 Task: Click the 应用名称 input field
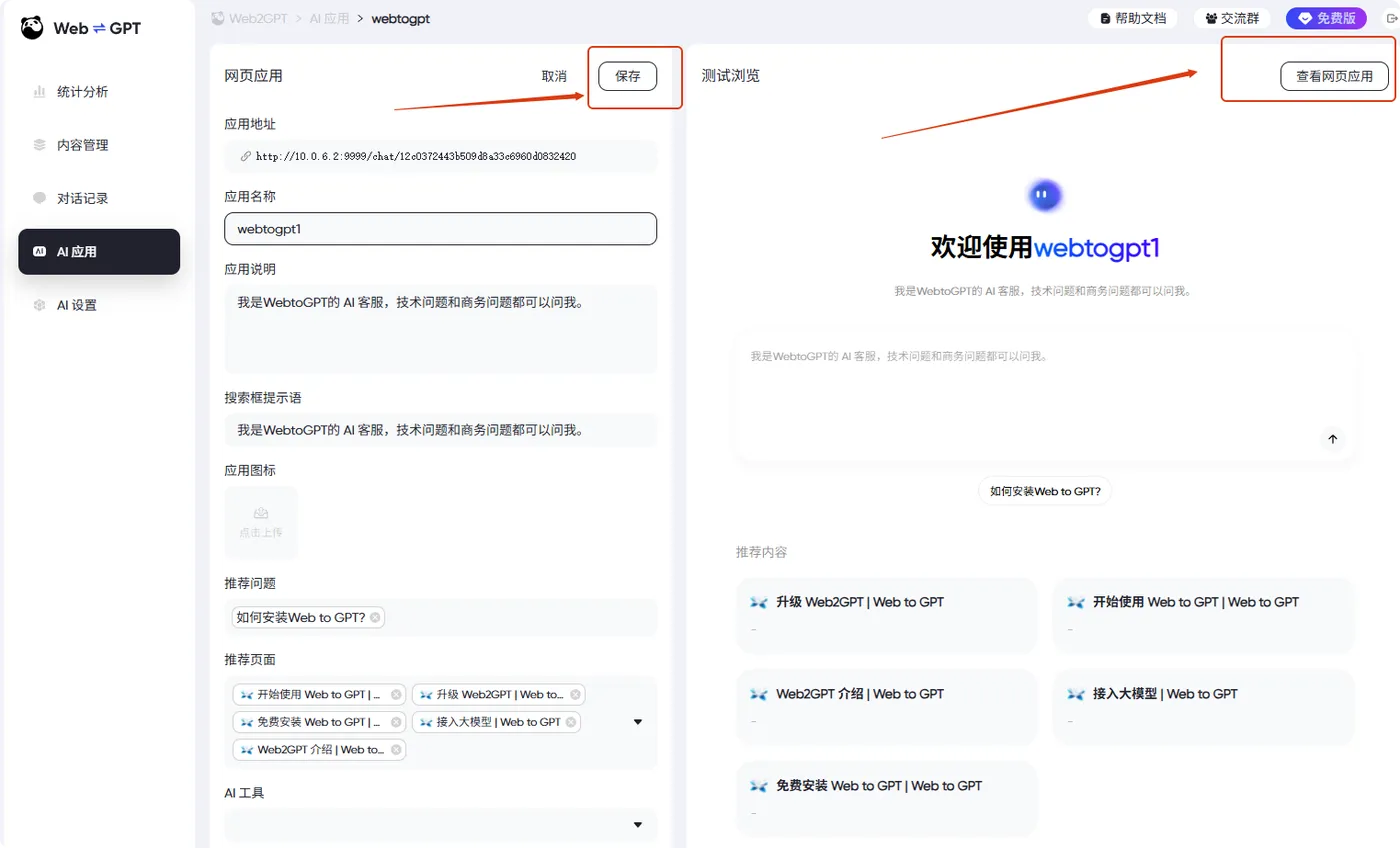[440, 228]
